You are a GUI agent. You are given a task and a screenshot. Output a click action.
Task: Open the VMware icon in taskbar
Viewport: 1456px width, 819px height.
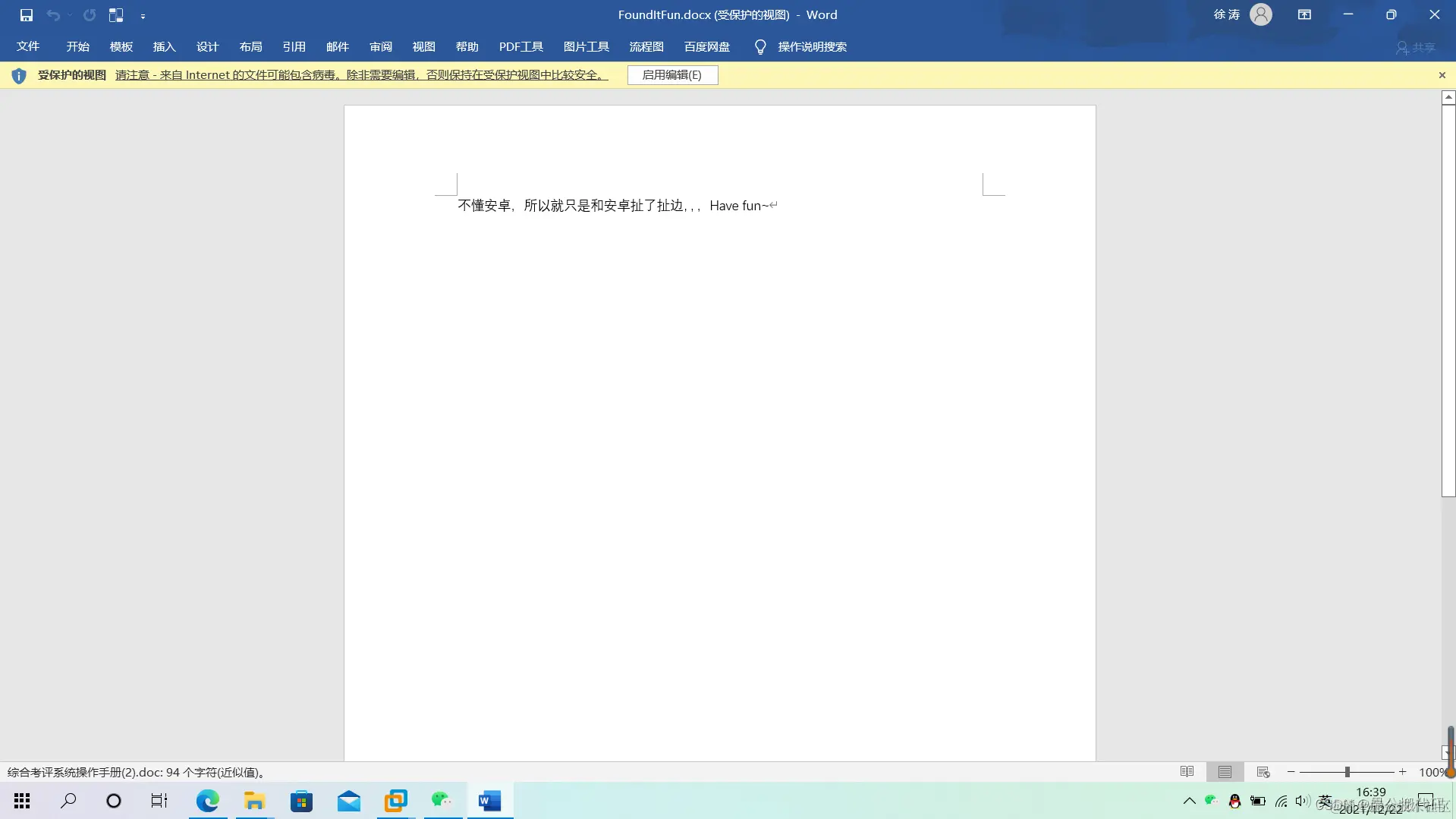click(395, 801)
